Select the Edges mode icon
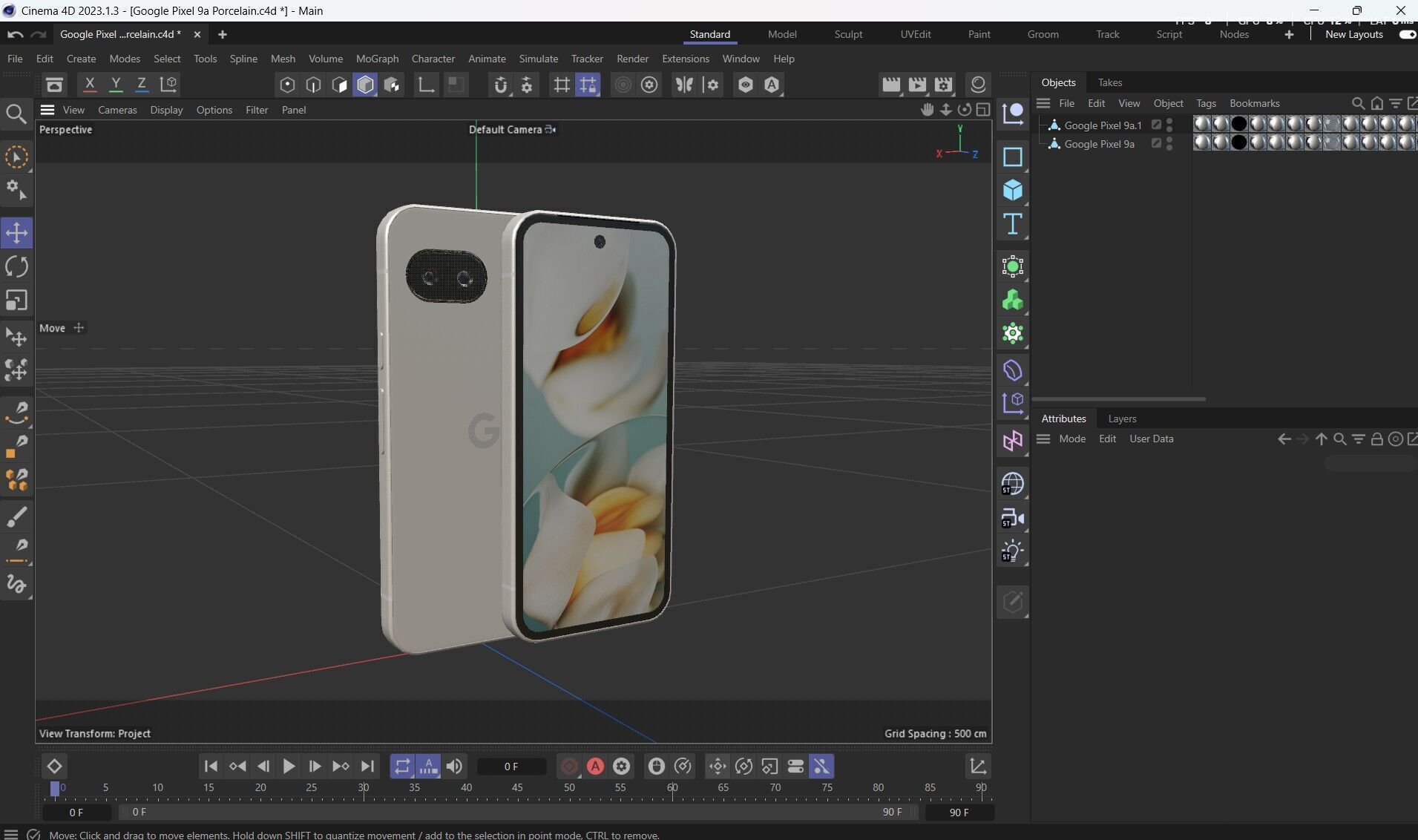 click(x=313, y=85)
